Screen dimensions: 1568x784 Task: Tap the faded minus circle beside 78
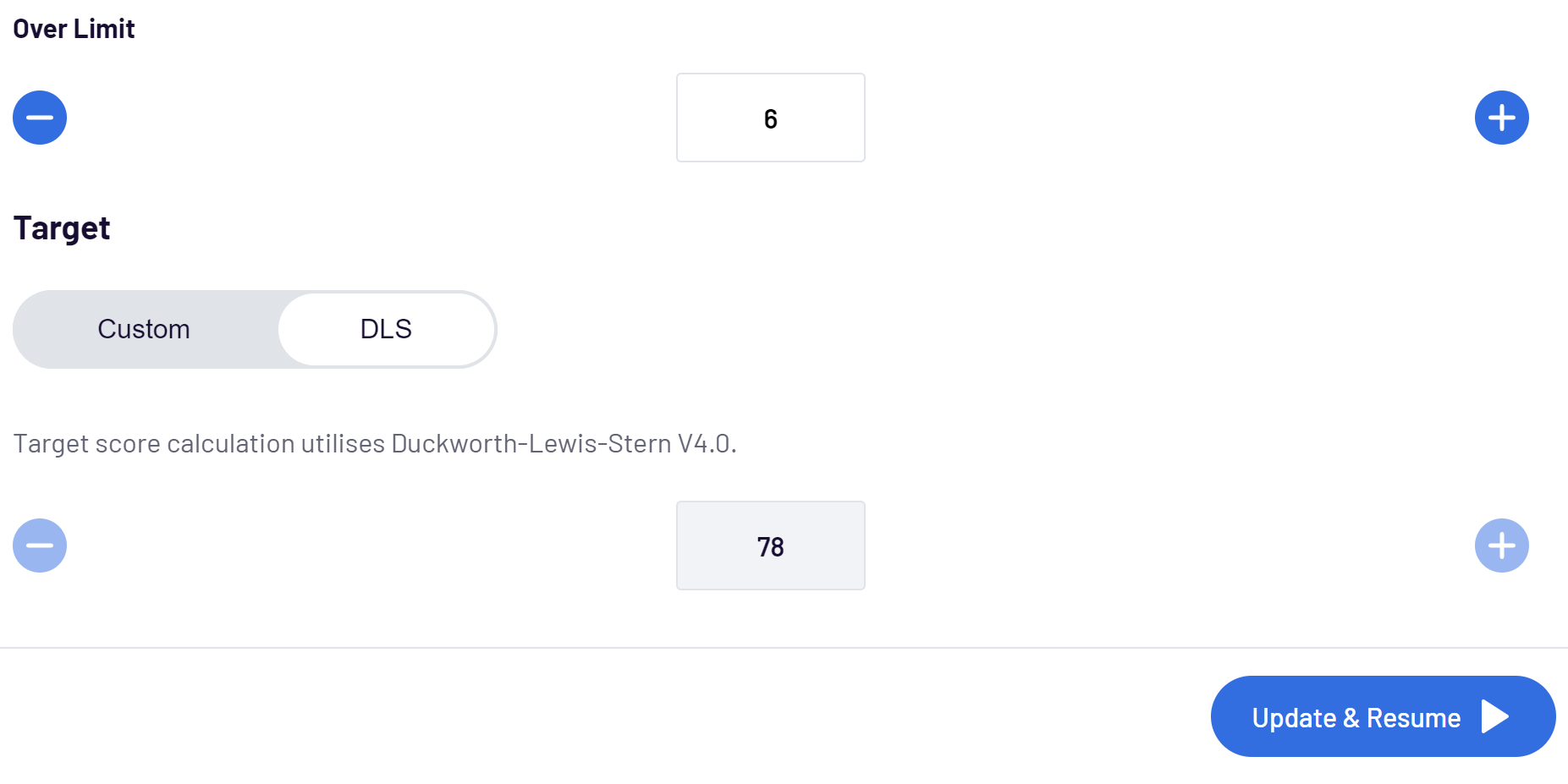click(x=40, y=546)
